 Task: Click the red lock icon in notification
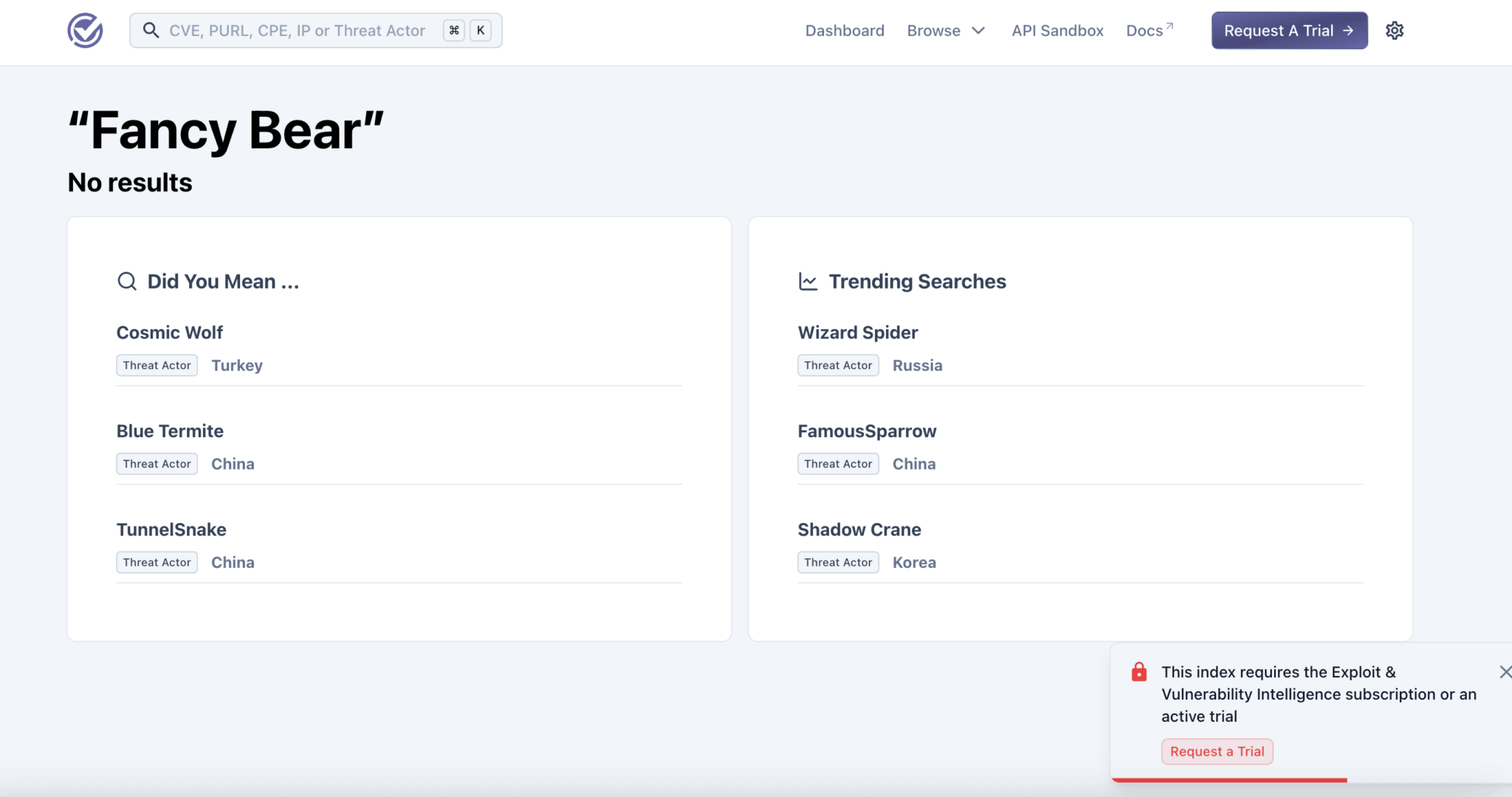coord(1138,672)
